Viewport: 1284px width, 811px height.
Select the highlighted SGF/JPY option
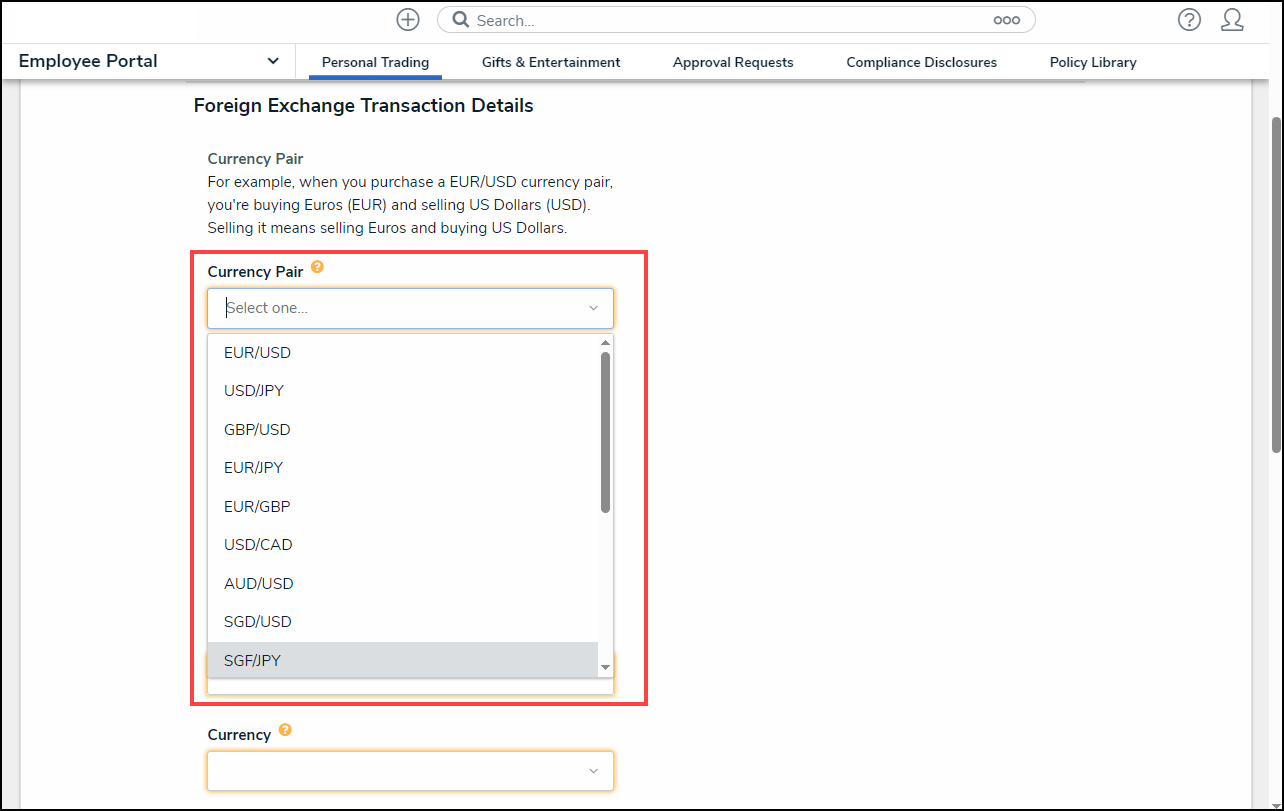253,660
